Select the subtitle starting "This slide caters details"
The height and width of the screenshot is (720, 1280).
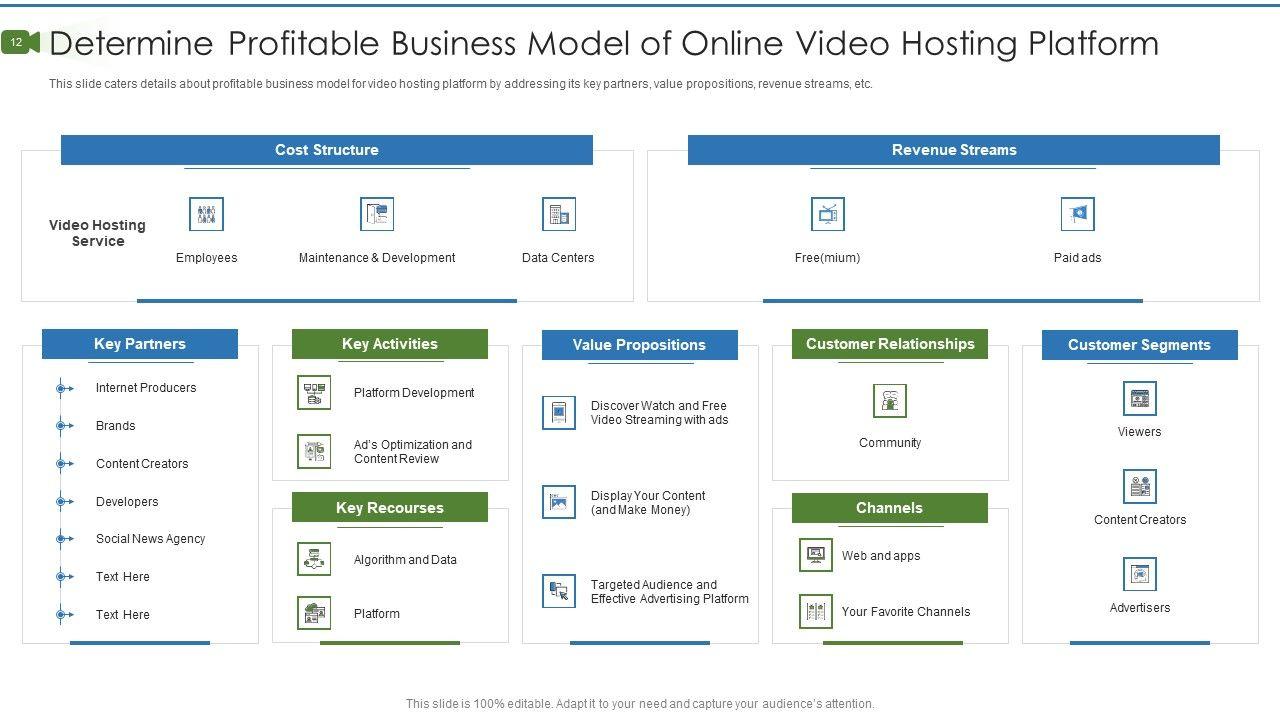[461, 84]
